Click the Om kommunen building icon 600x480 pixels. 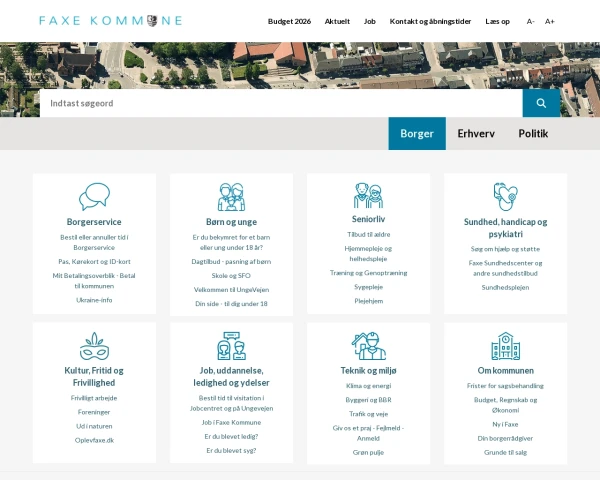(x=505, y=346)
